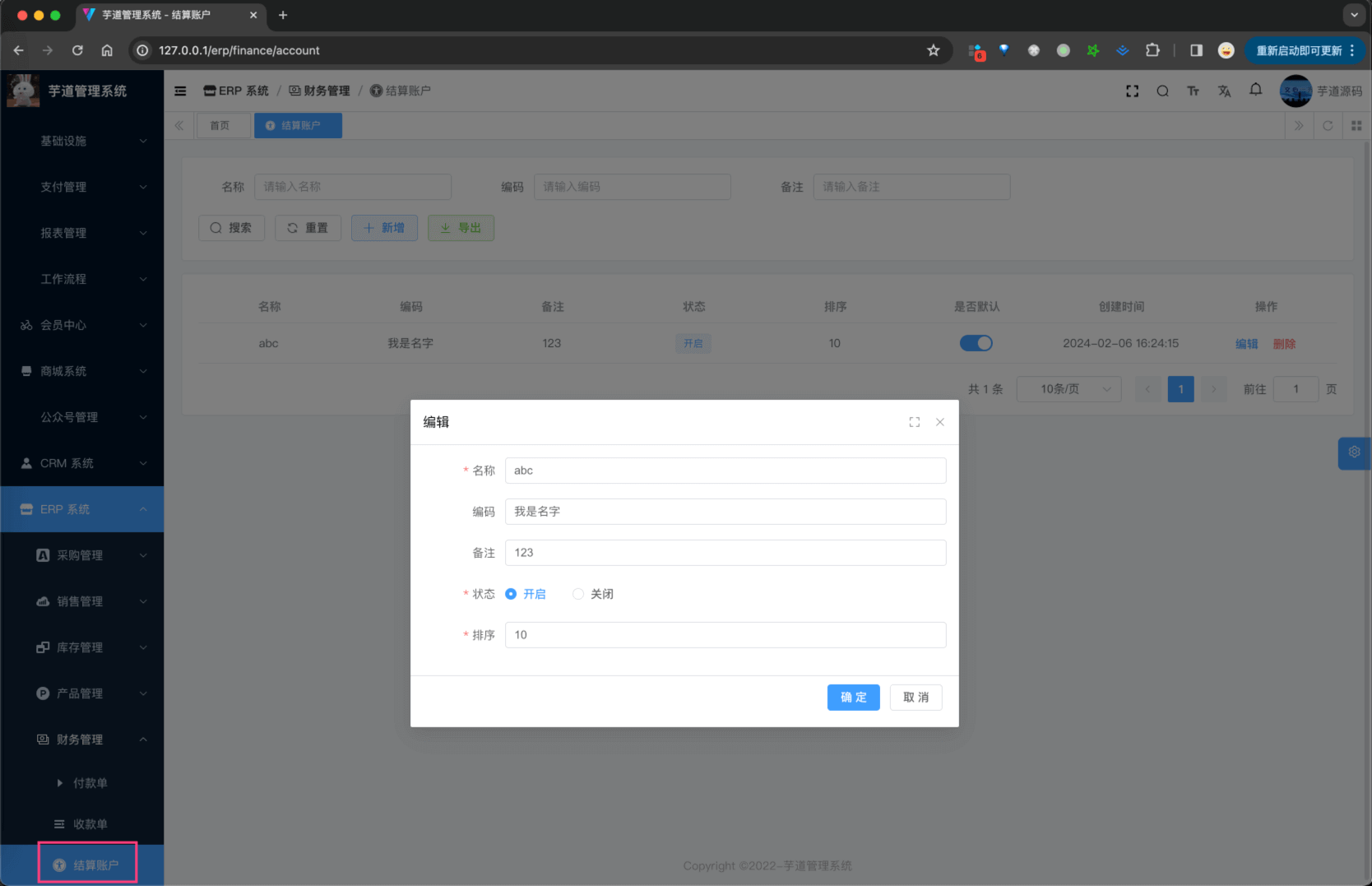Toggle fullscreen mode icon in the top bar

tap(1132, 90)
